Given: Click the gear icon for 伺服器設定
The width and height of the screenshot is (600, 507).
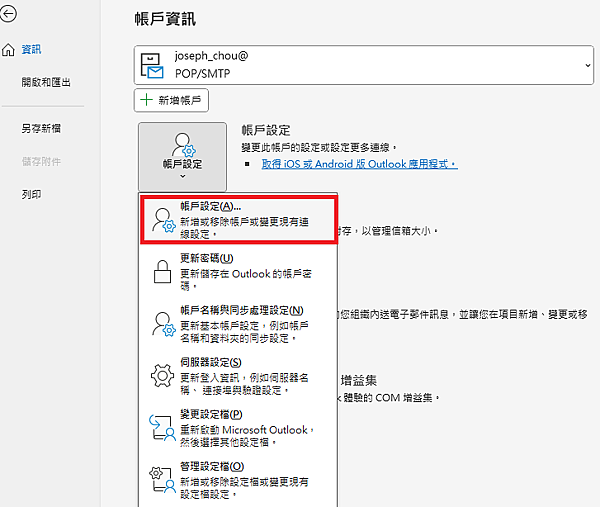Looking at the screenshot, I should click(x=162, y=376).
